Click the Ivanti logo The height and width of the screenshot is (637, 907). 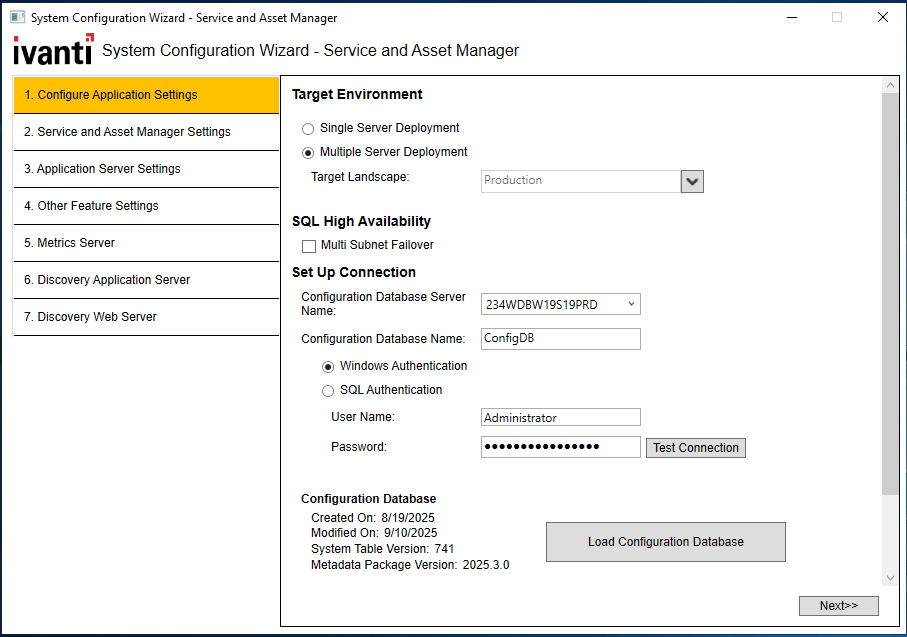coord(53,49)
